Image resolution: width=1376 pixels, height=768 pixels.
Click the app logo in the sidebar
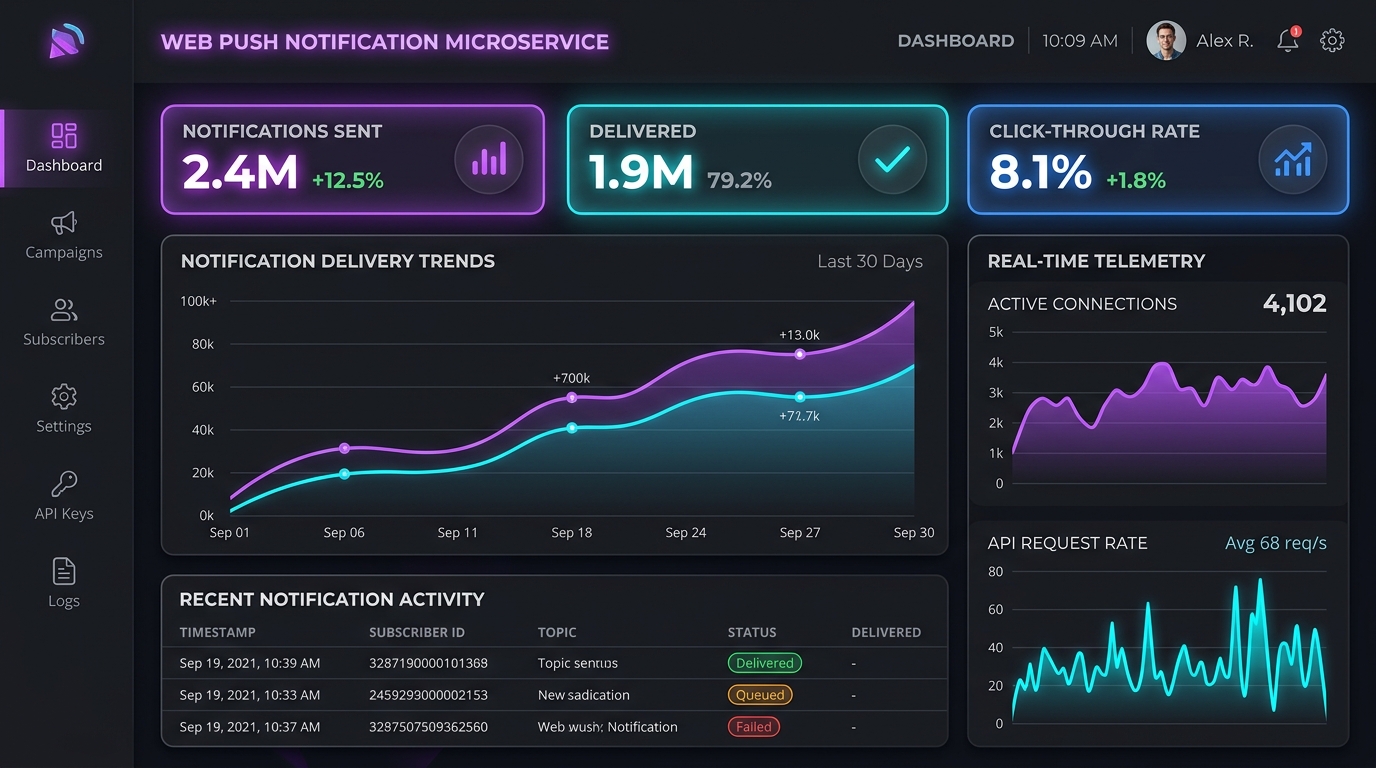pos(66,41)
